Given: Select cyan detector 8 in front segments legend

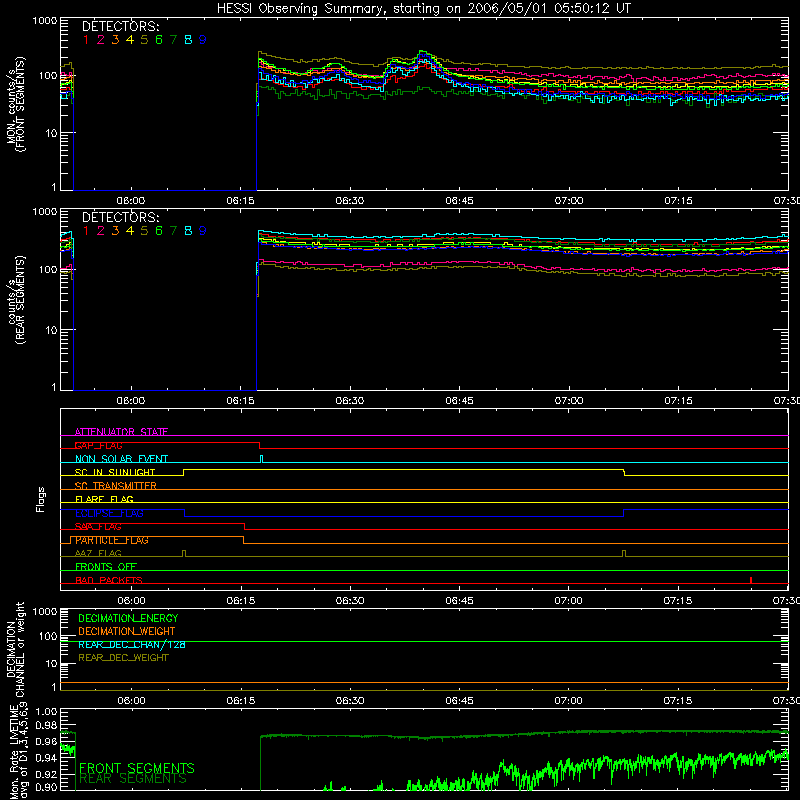Looking at the screenshot, I should pos(188,40).
